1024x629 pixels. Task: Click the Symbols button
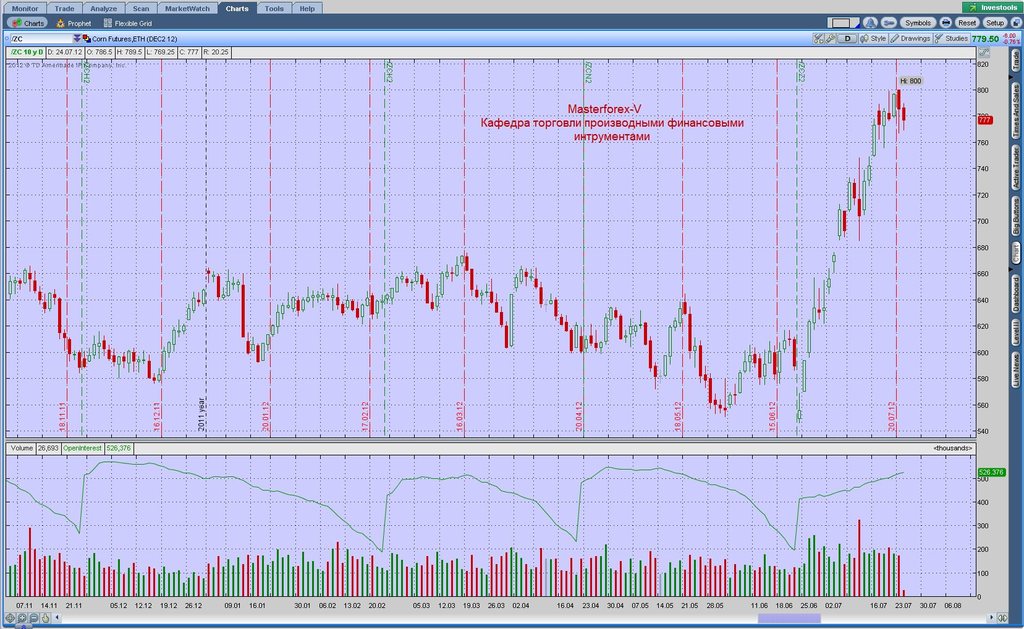pos(918,23)
